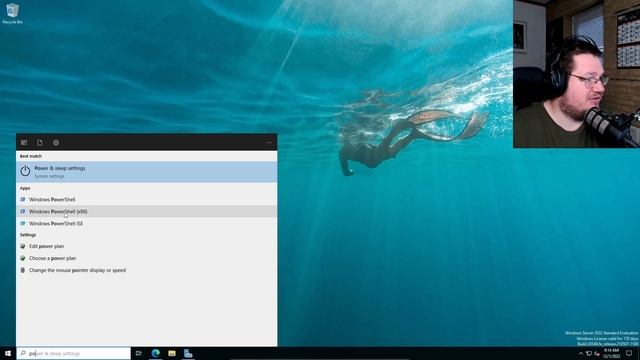The width and height of the screenshot is (640, 360).
Task: Click the power icon beside Power & sleep settings
Action: coord(25,171)
